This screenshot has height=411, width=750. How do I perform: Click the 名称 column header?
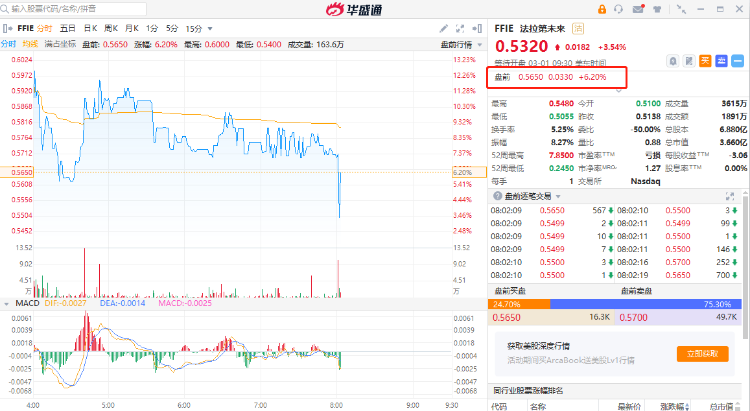pyautogui.click(x=538, y=406)
